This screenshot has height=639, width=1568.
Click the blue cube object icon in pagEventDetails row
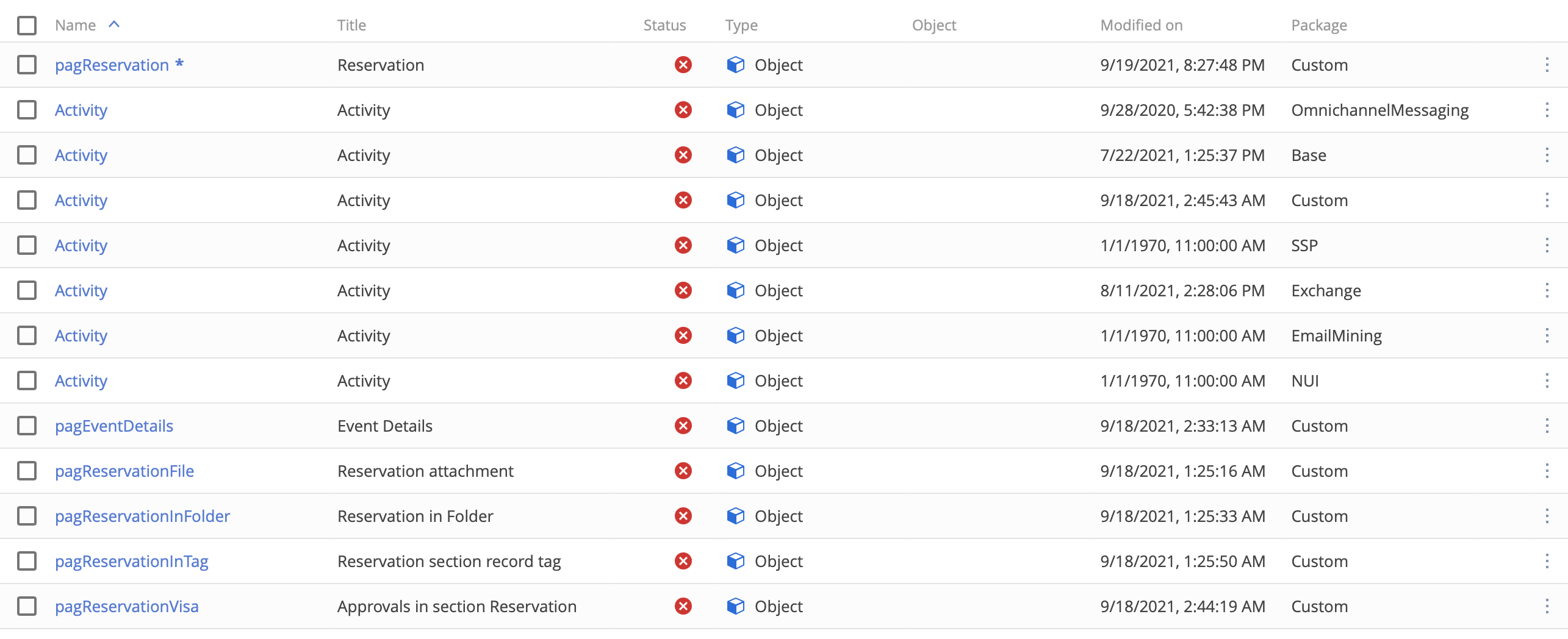[x=736, y=426]
